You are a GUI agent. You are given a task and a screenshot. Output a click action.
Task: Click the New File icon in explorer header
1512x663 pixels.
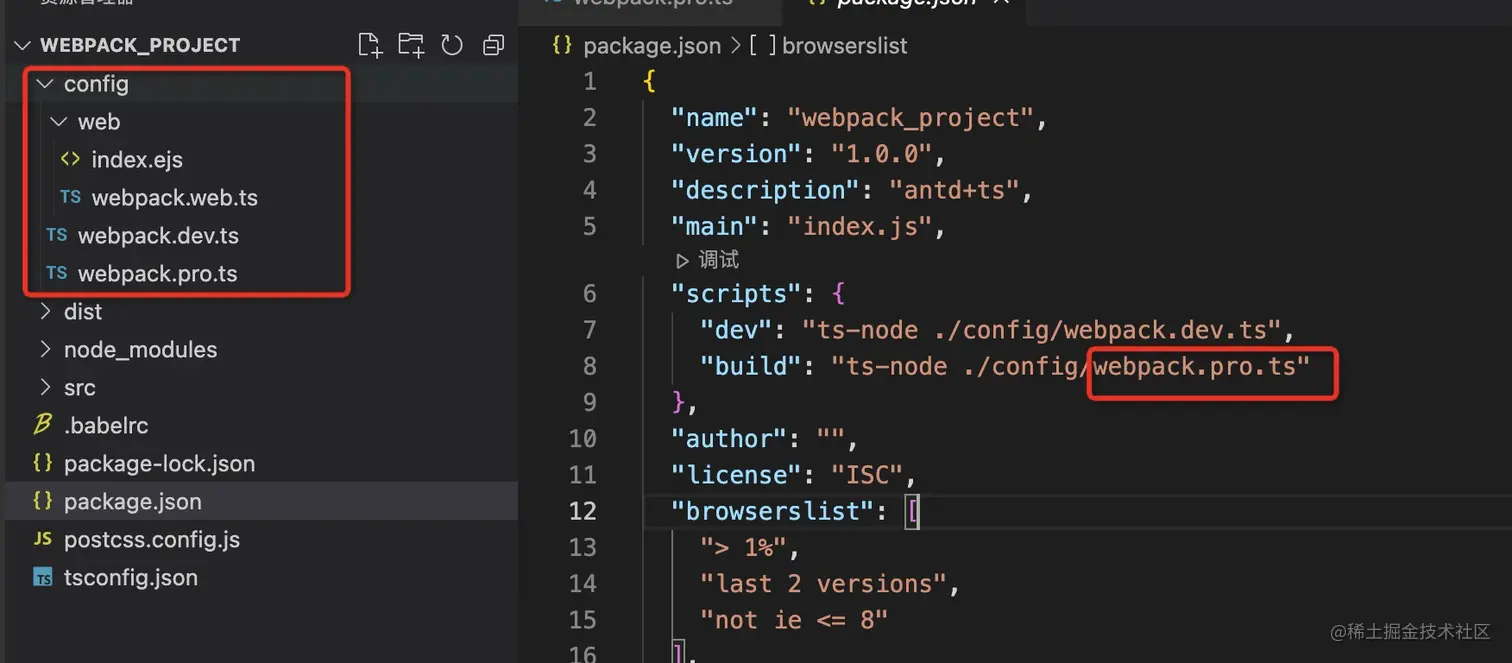(x=370, y=45)
